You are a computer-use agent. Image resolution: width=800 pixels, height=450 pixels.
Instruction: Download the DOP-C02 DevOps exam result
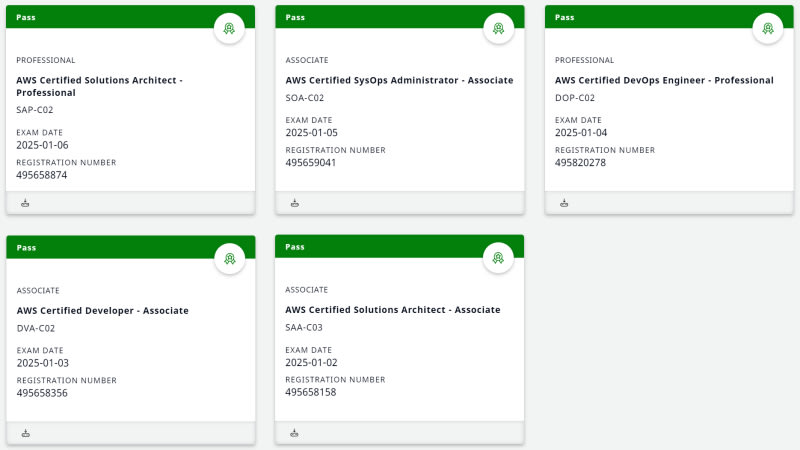[x=564, y=203]
